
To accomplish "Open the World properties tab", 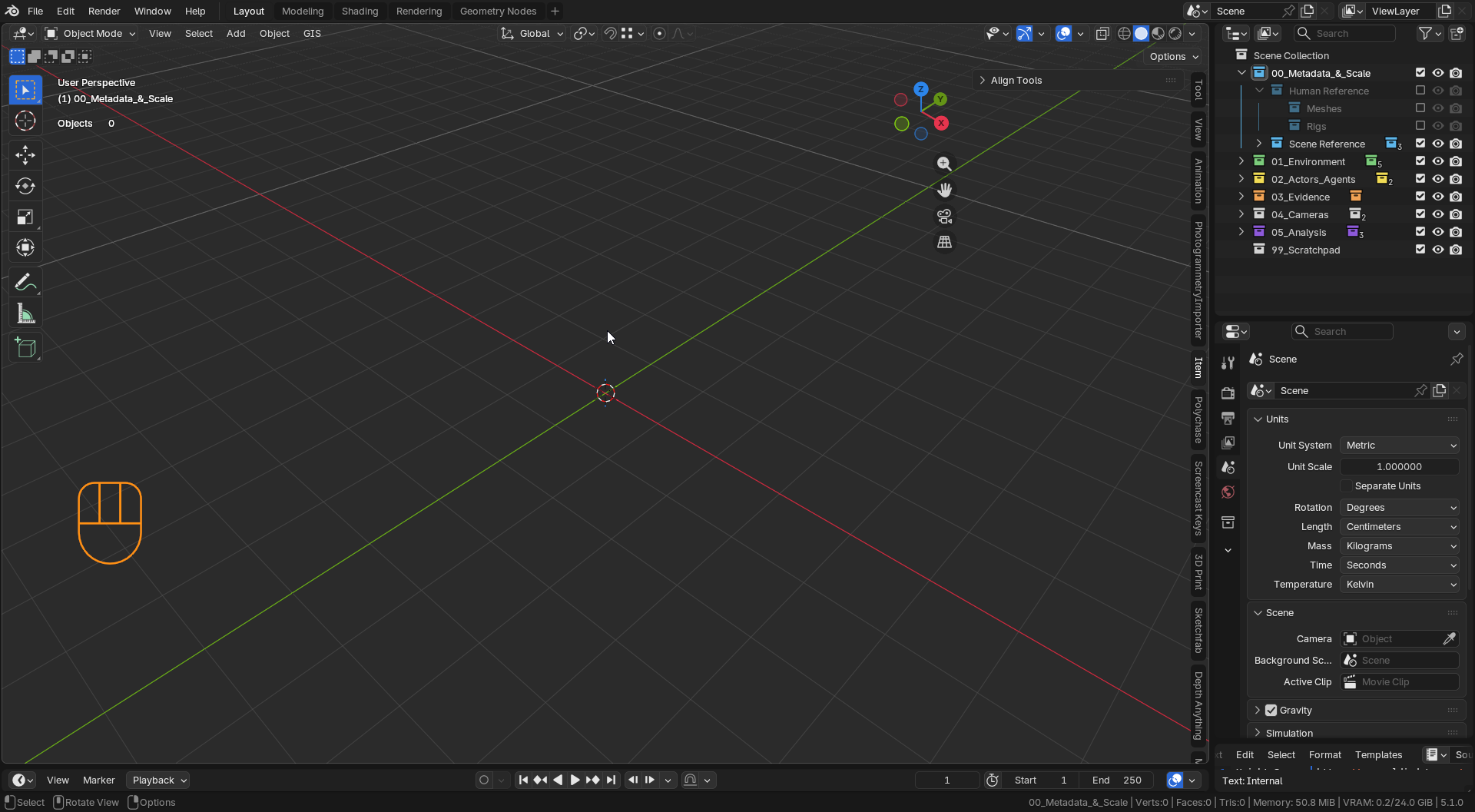I will [x=1228, y=492].
